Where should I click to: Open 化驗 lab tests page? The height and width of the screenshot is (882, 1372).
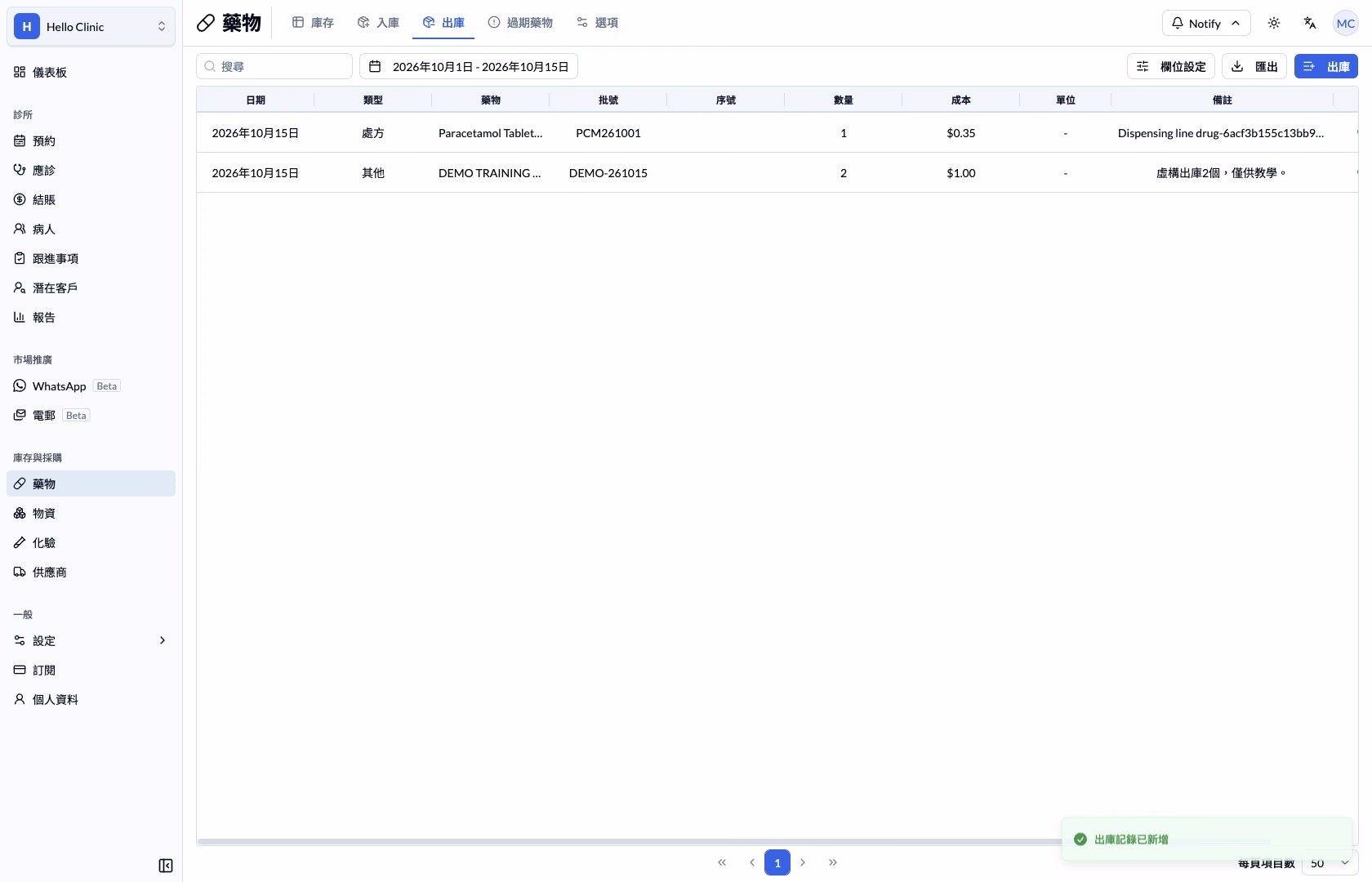coord(91,542)
